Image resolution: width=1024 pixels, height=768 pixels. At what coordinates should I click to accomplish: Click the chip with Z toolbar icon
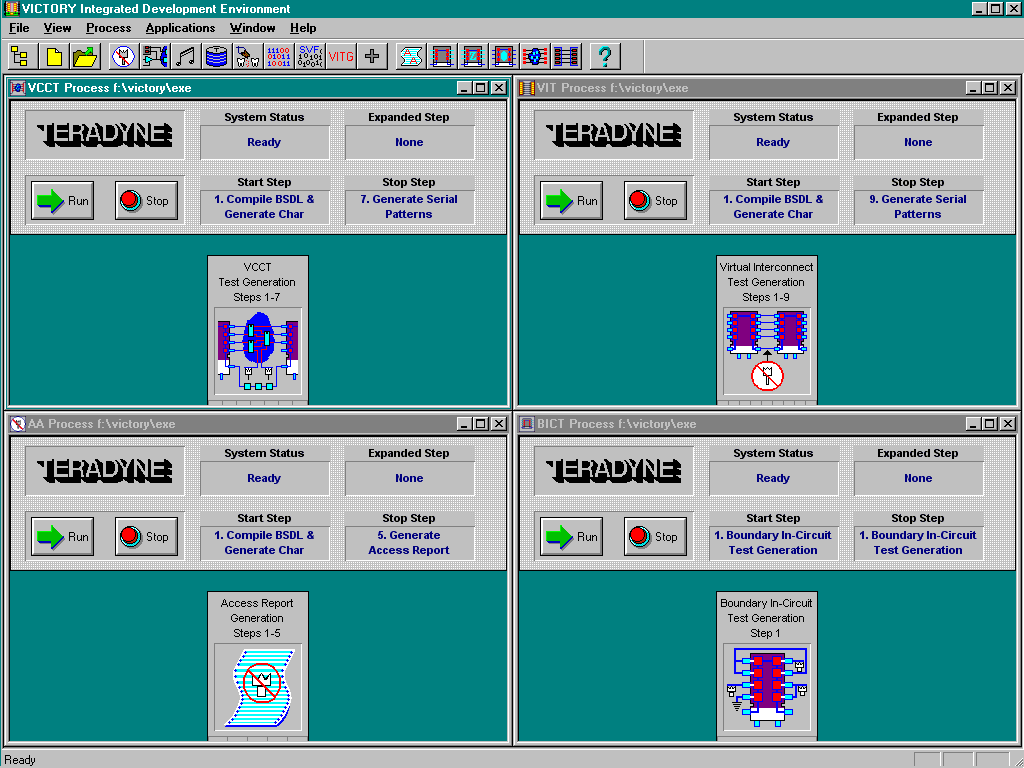(x=472, y=56)
